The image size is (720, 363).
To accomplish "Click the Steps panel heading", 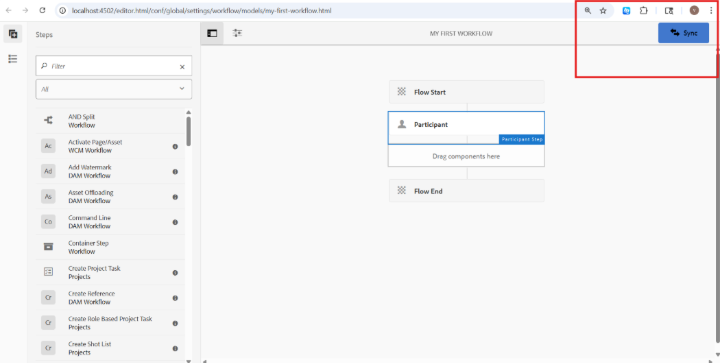I will click(x=44, y=35).
